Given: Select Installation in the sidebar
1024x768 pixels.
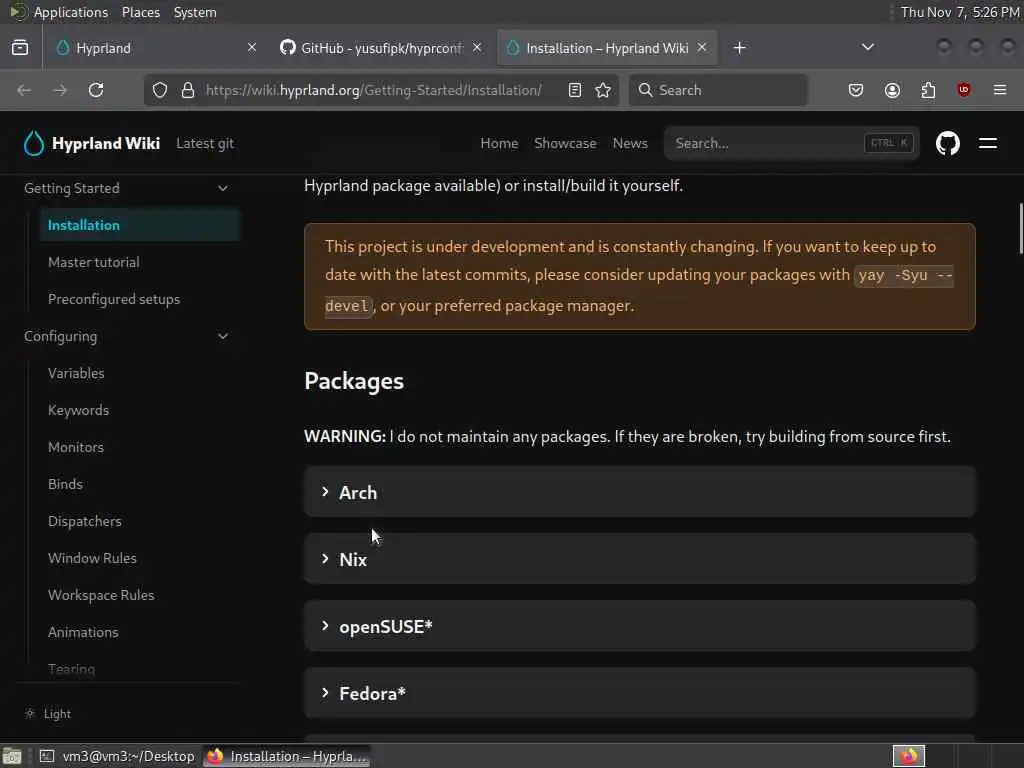Looking at the screenshot, I should (x=140, y=225).
